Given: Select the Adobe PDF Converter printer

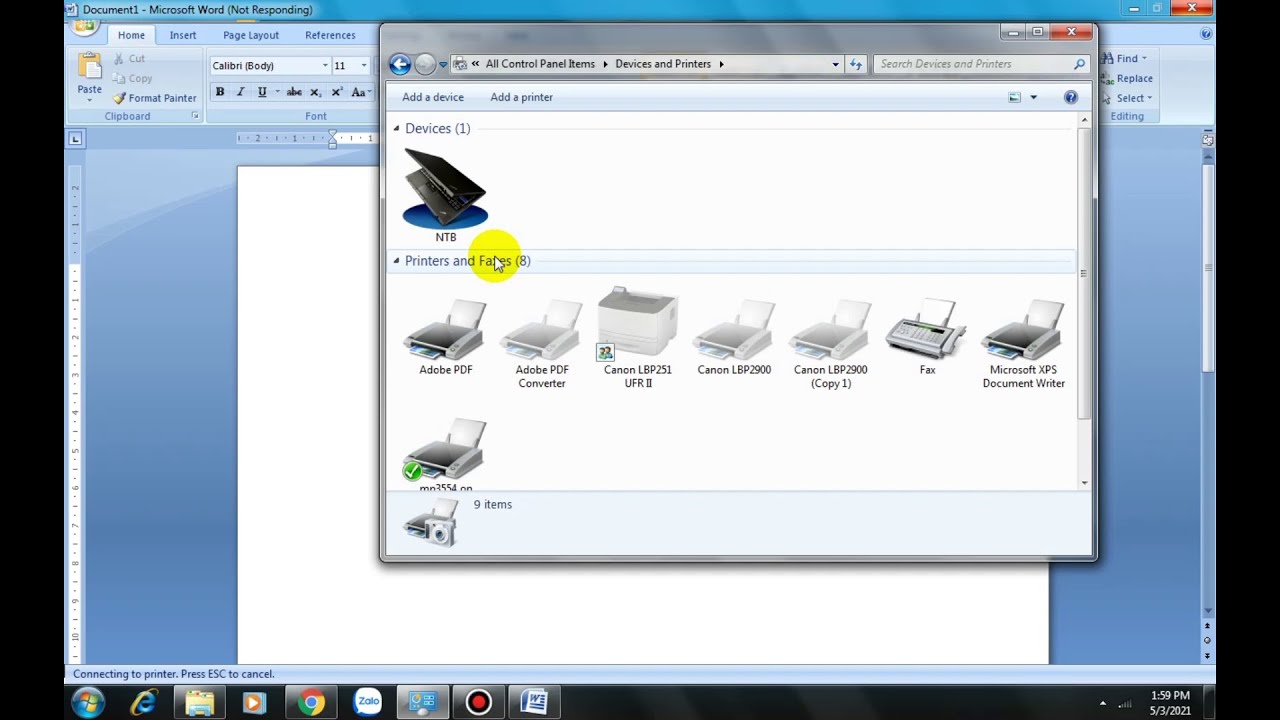Looking at the screenshot, I should pyautogui.click(x=541, y=344).
